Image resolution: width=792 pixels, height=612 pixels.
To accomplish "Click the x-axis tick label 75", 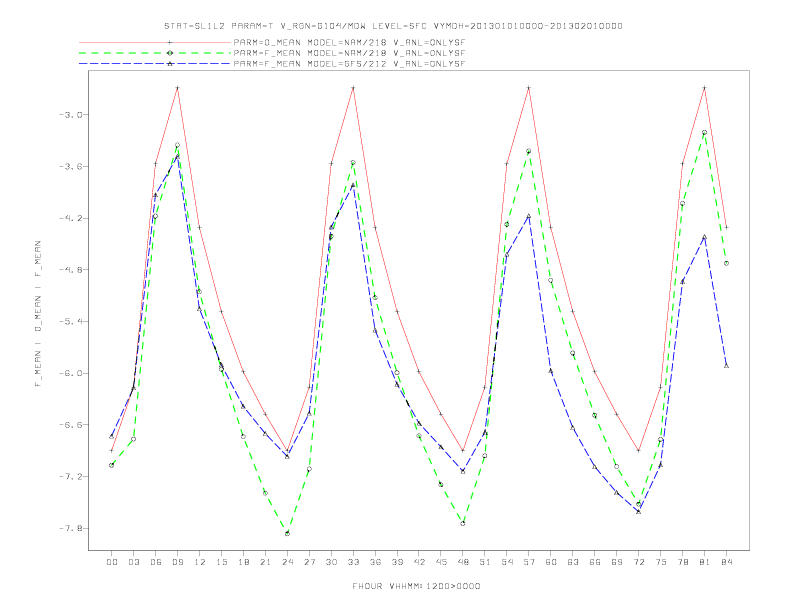I will pos(661,562).
